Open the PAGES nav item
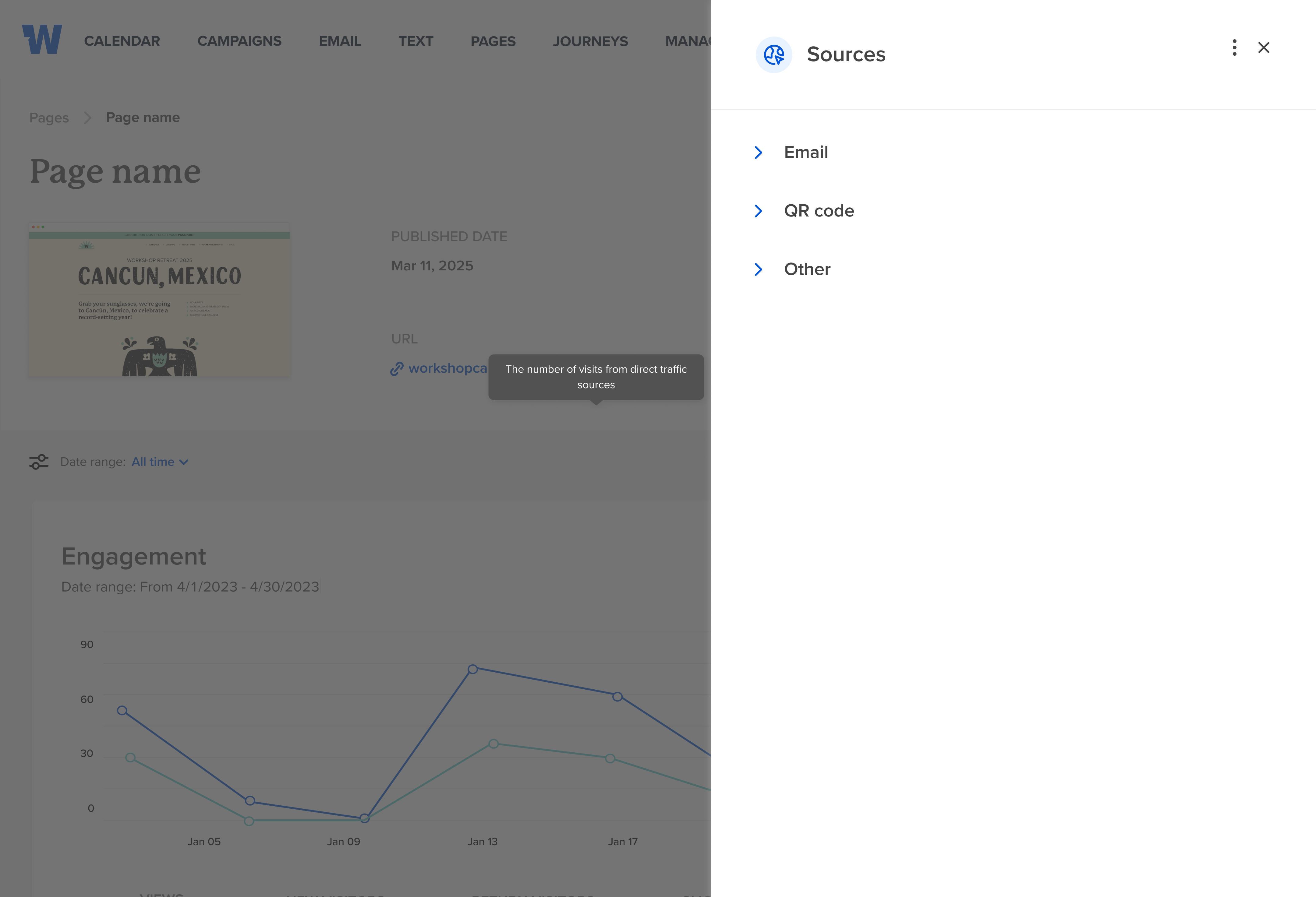This screenshot has width=1316, height=897. [x=493, y=41]
